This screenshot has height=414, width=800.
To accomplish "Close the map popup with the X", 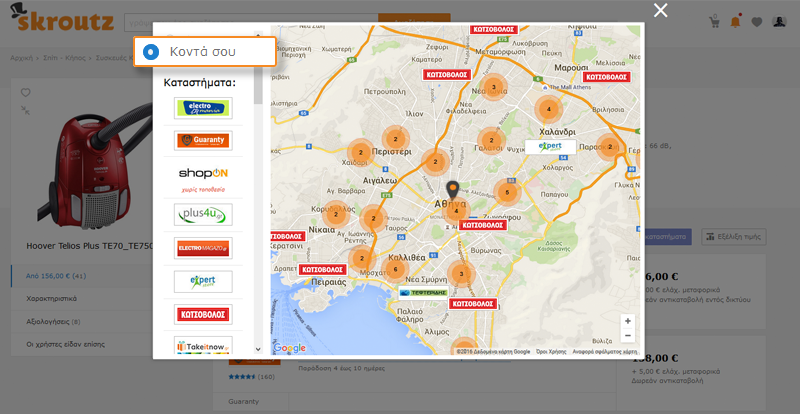I will click(661, 10).
